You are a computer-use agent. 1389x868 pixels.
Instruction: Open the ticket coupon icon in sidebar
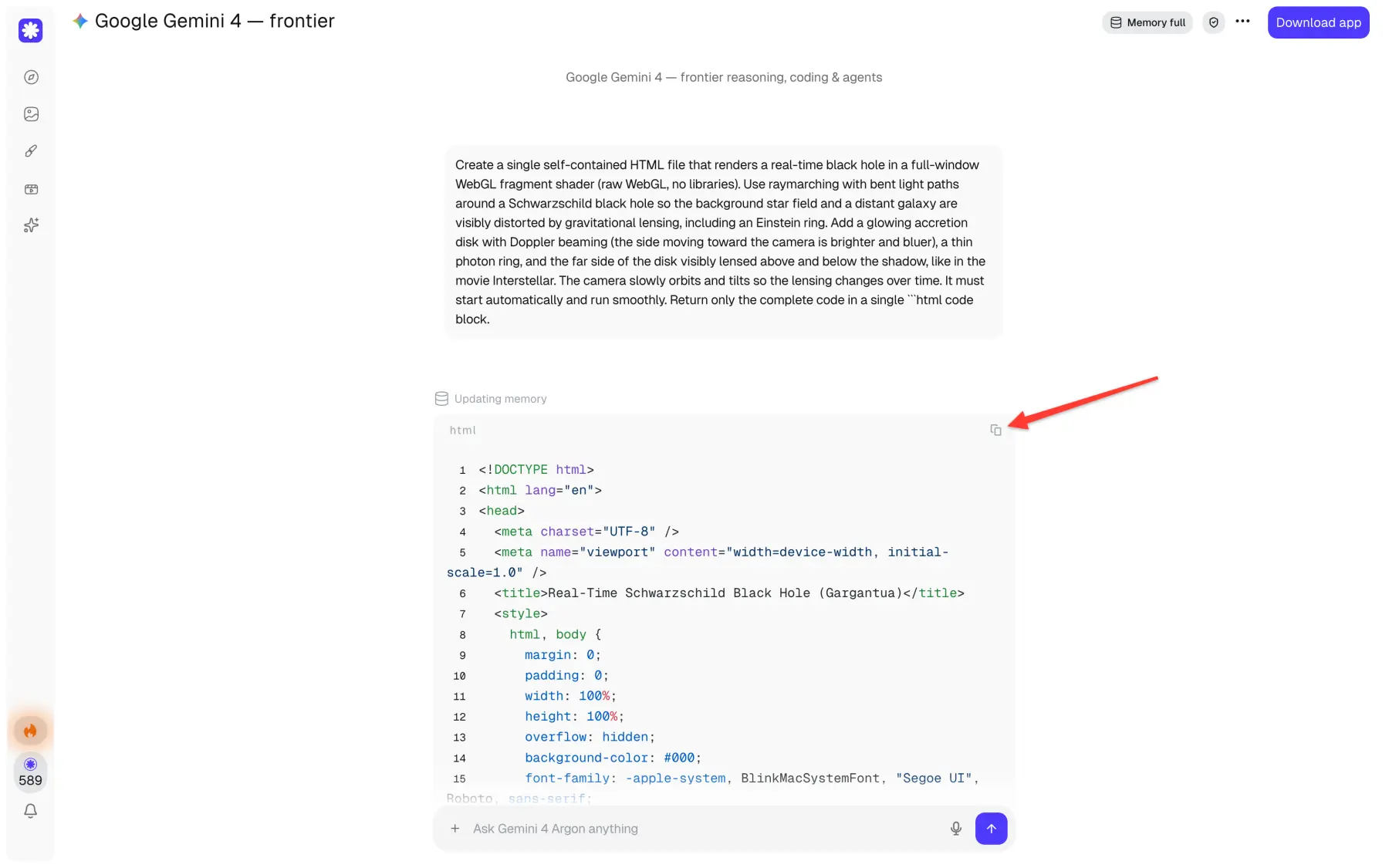click(31, 189)
